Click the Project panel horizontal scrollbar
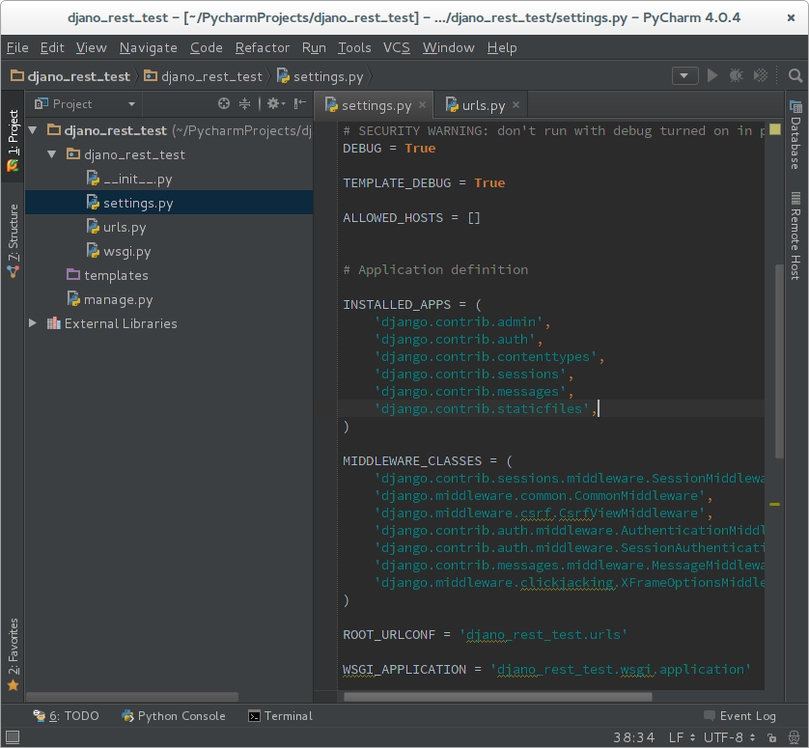Viewport: 809px width, 748px height. point(132,696)
